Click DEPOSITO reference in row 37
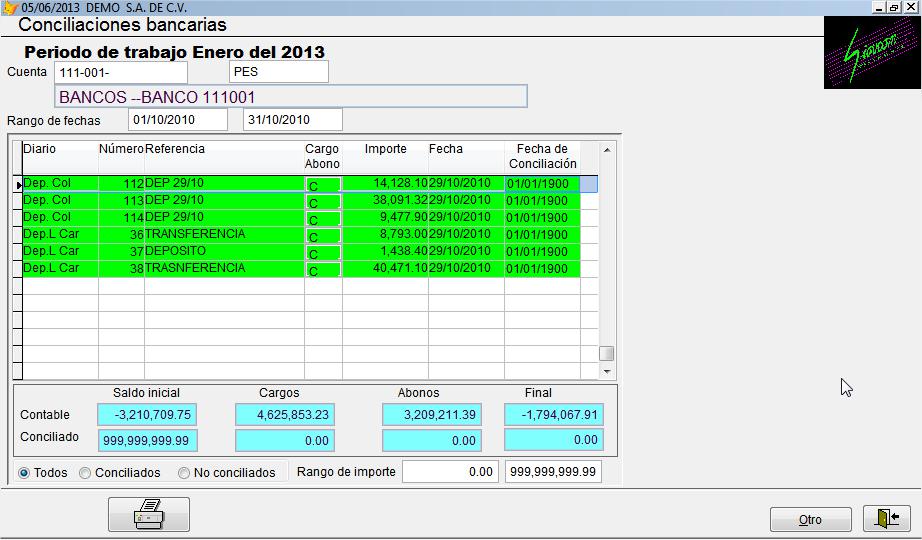The height and width of the screenshot is (540, 922). [224, 252]
